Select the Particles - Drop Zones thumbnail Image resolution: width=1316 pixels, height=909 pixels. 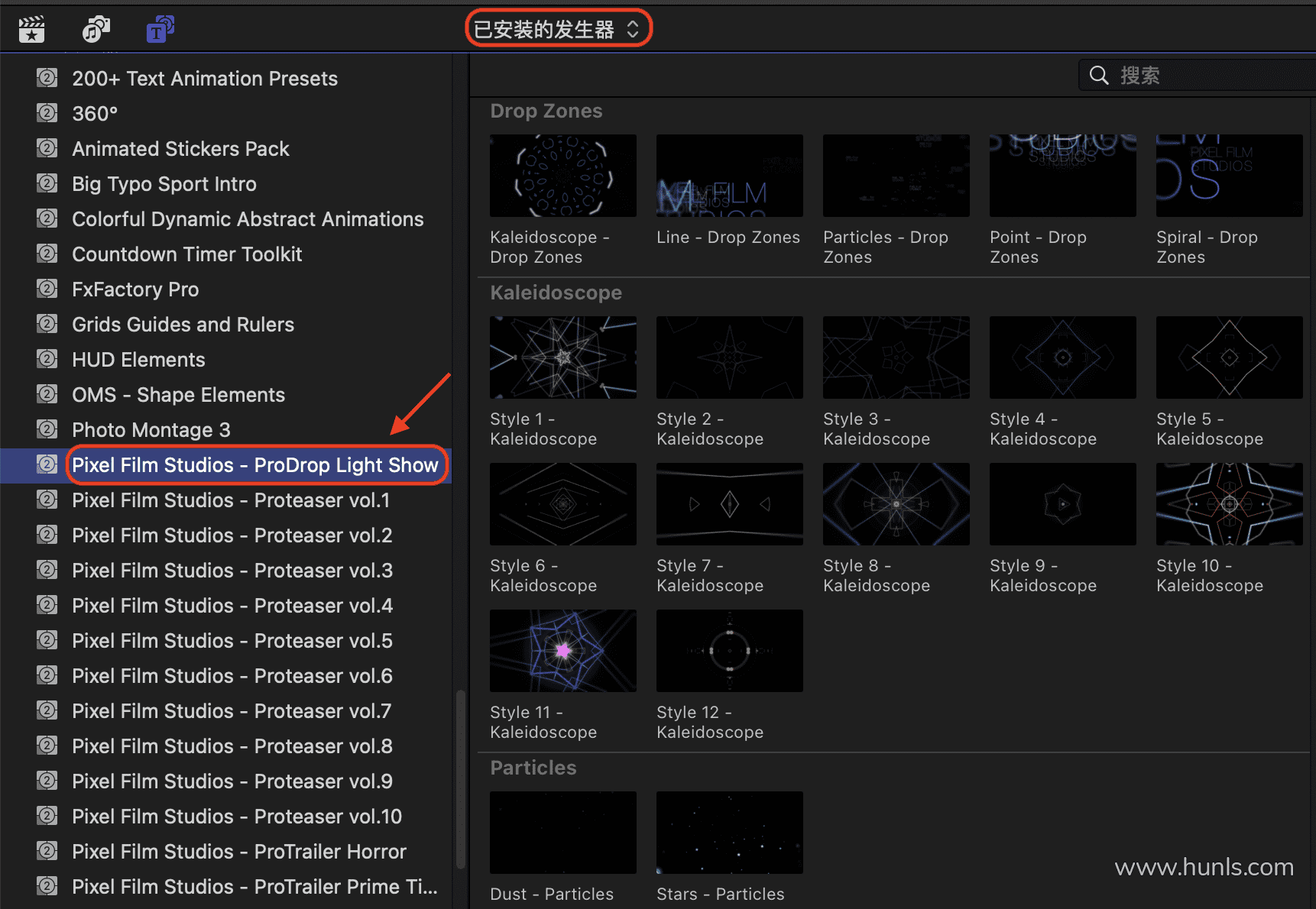896,176
